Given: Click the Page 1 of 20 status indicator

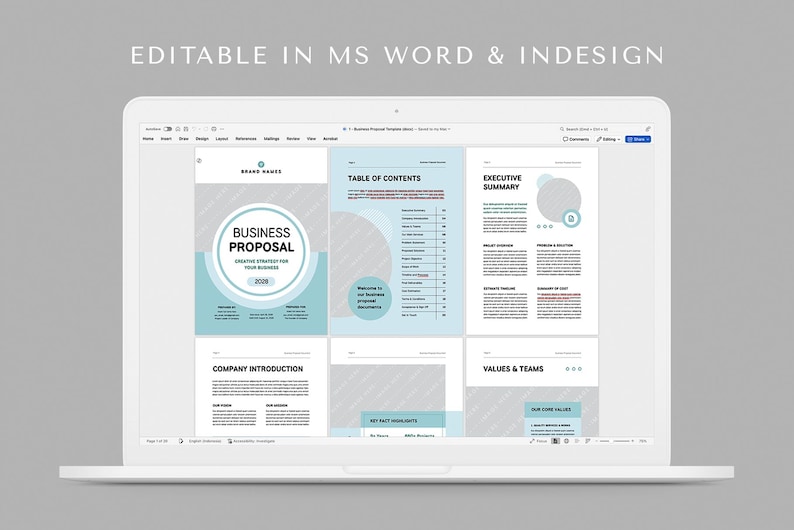Looking at the screenshot, I should 157,441.
